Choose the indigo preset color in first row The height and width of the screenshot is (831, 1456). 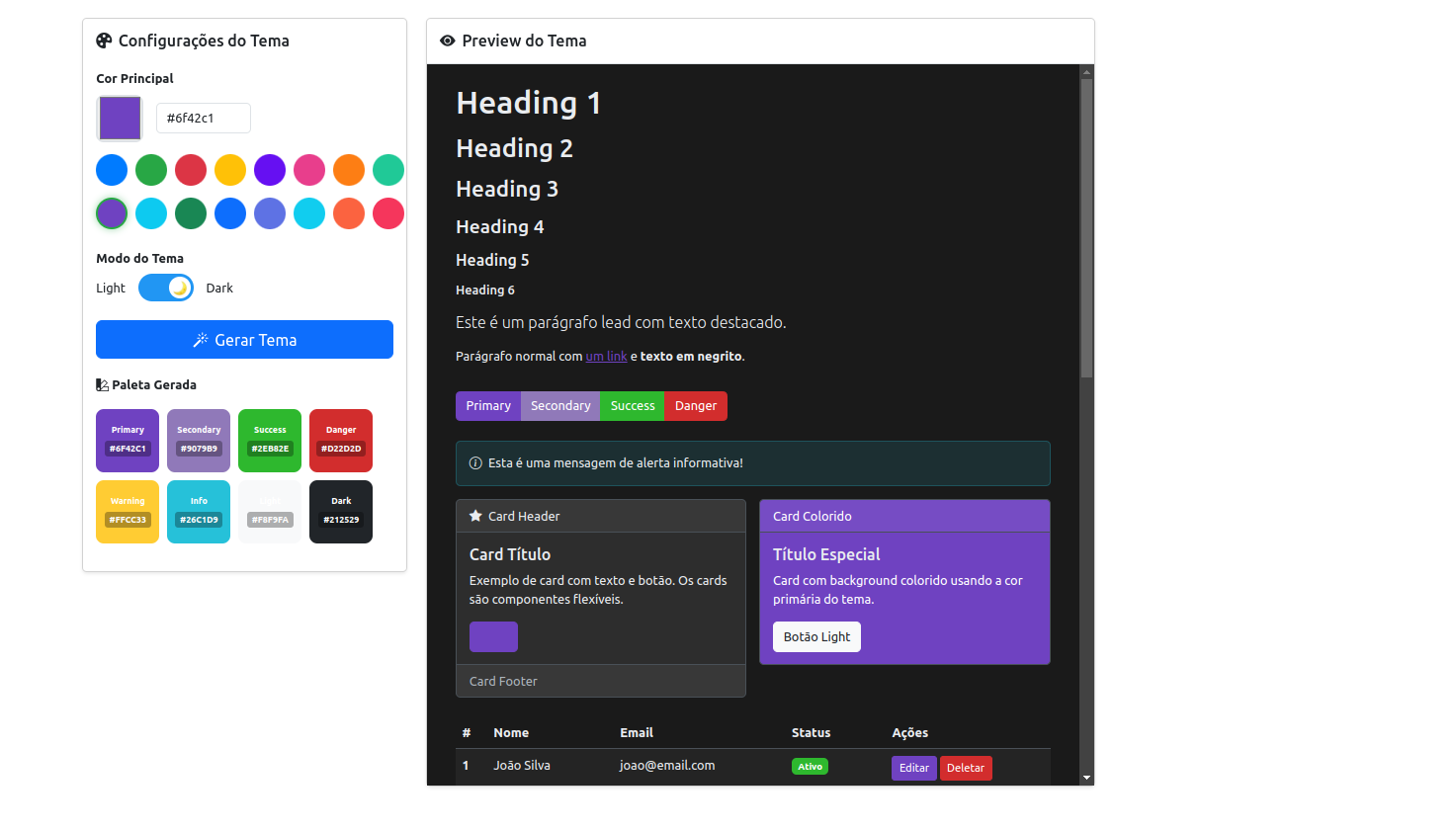point(270,170)
